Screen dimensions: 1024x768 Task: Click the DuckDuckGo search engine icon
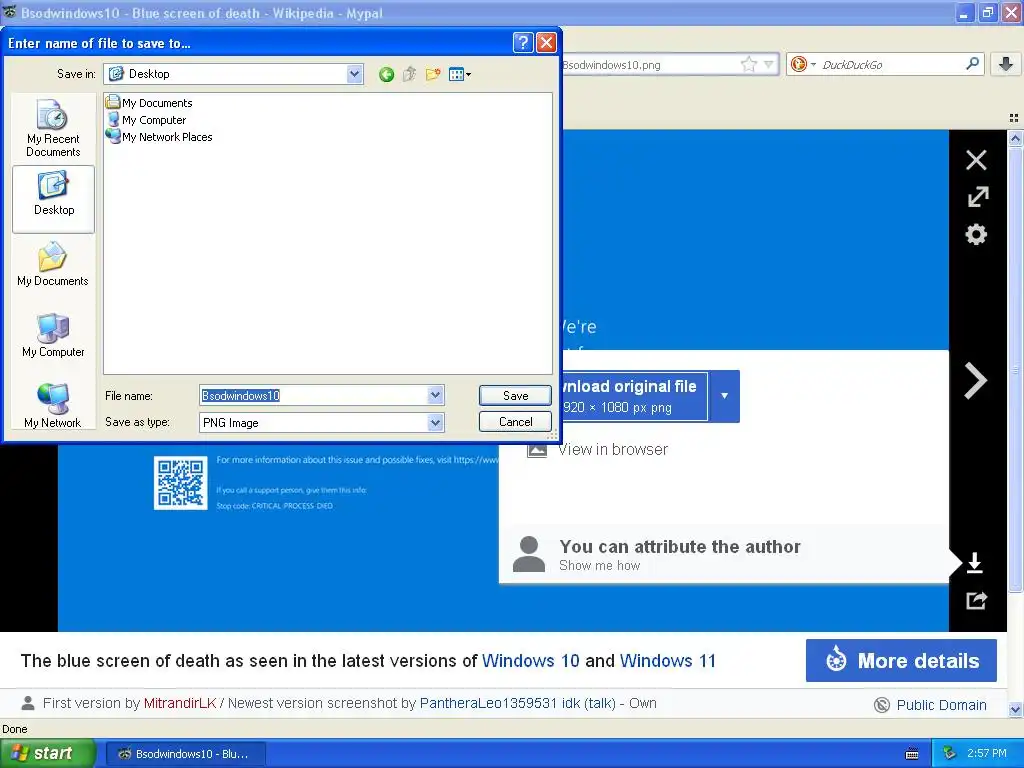(799, 64)
